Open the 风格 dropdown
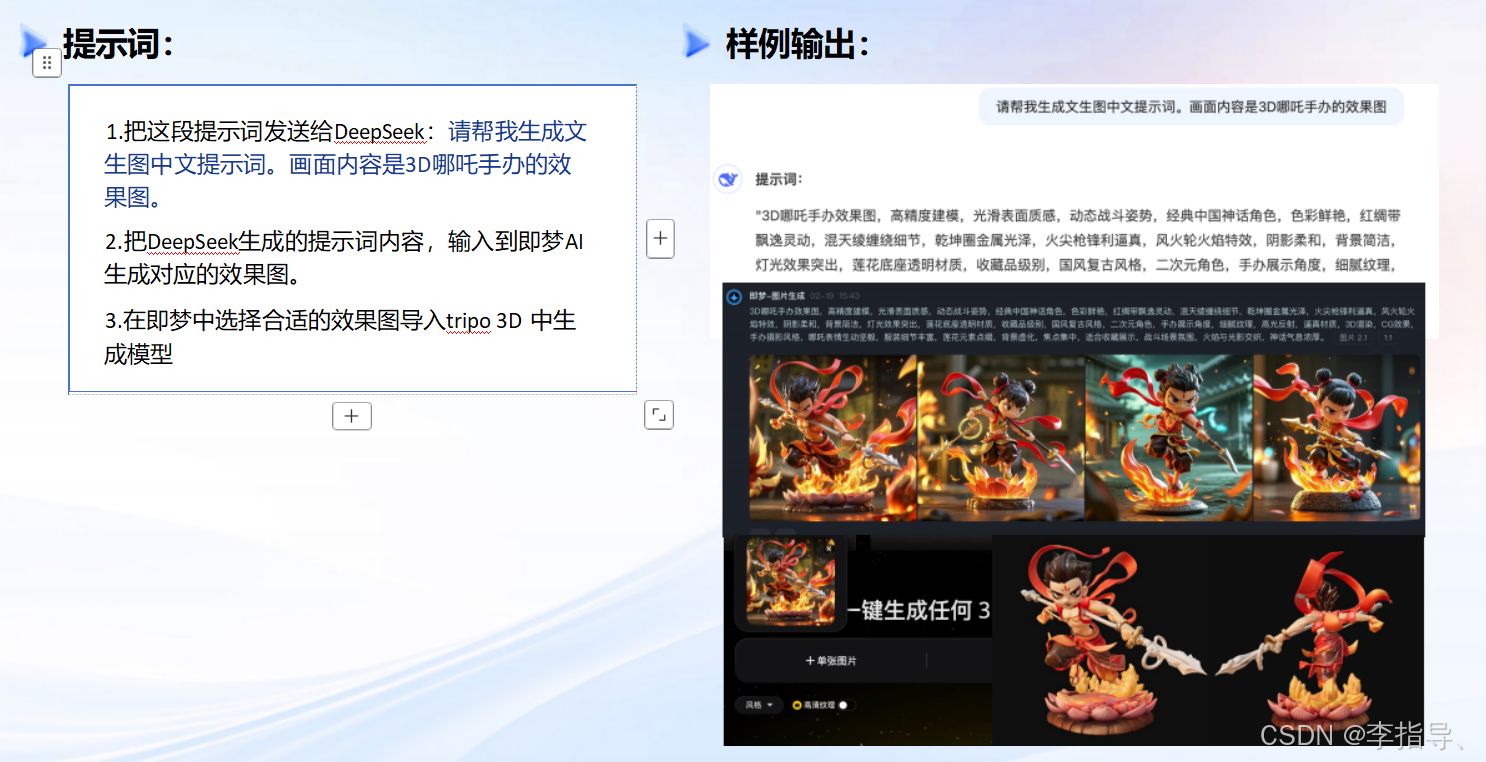 pyautogui.click(x=759, y=705)
